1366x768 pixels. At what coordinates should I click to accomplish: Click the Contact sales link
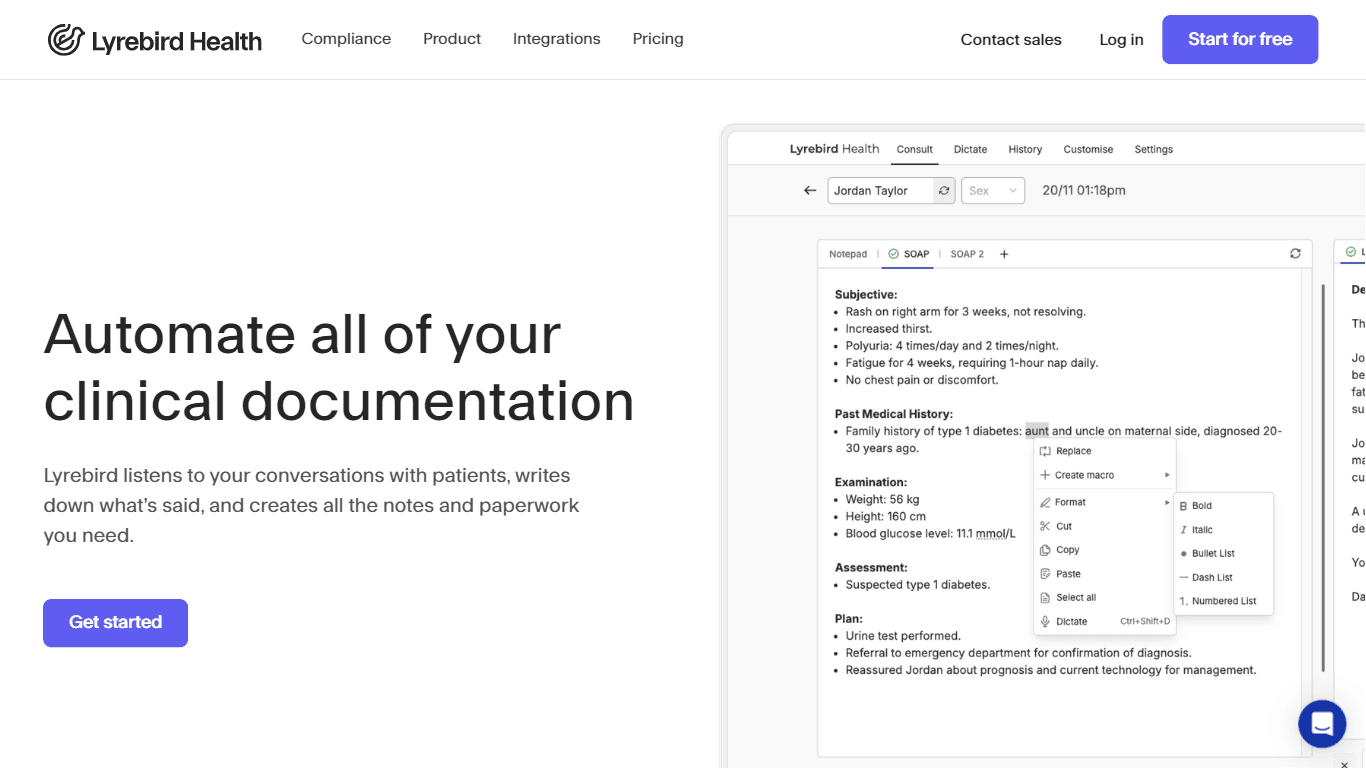tap(1011, 40)
